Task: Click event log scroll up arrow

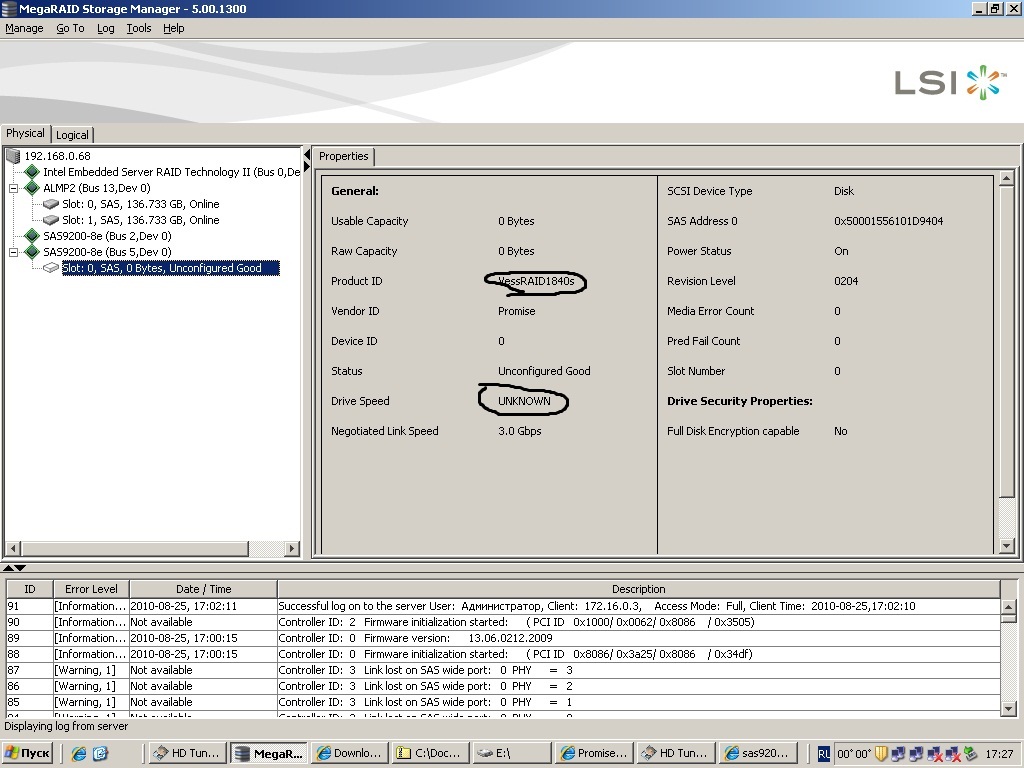Action: click(x=1008, y=607)
